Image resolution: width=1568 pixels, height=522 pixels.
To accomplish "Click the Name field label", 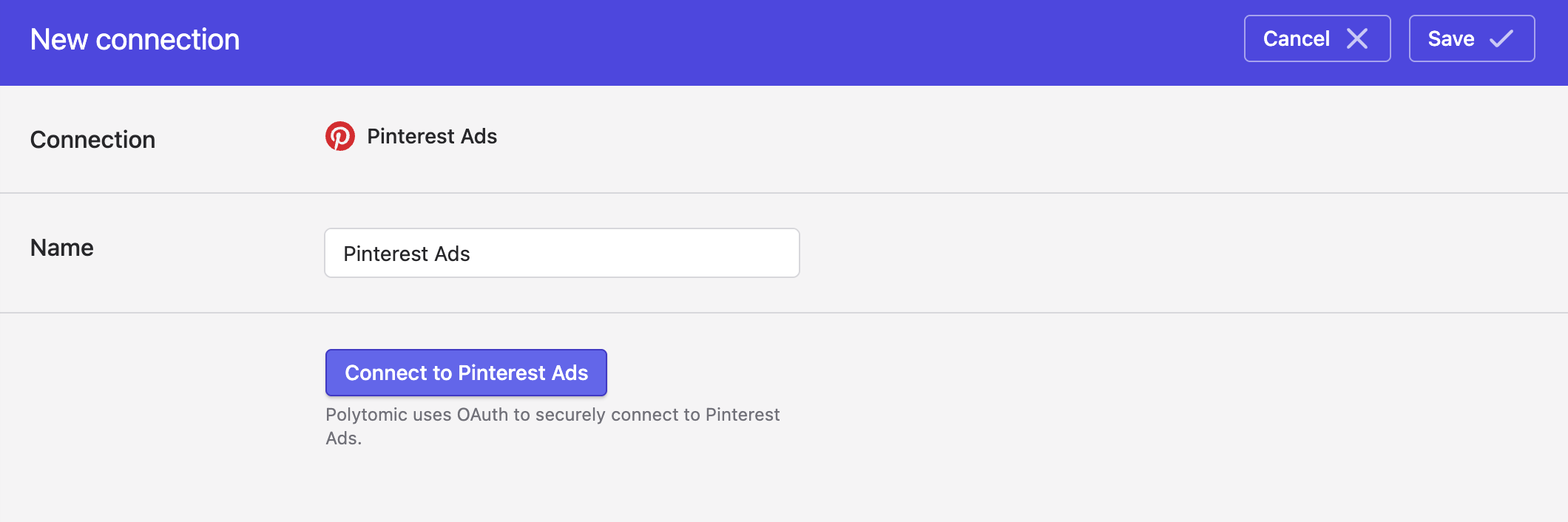I will pyautogui.click(x=62, y=248).
